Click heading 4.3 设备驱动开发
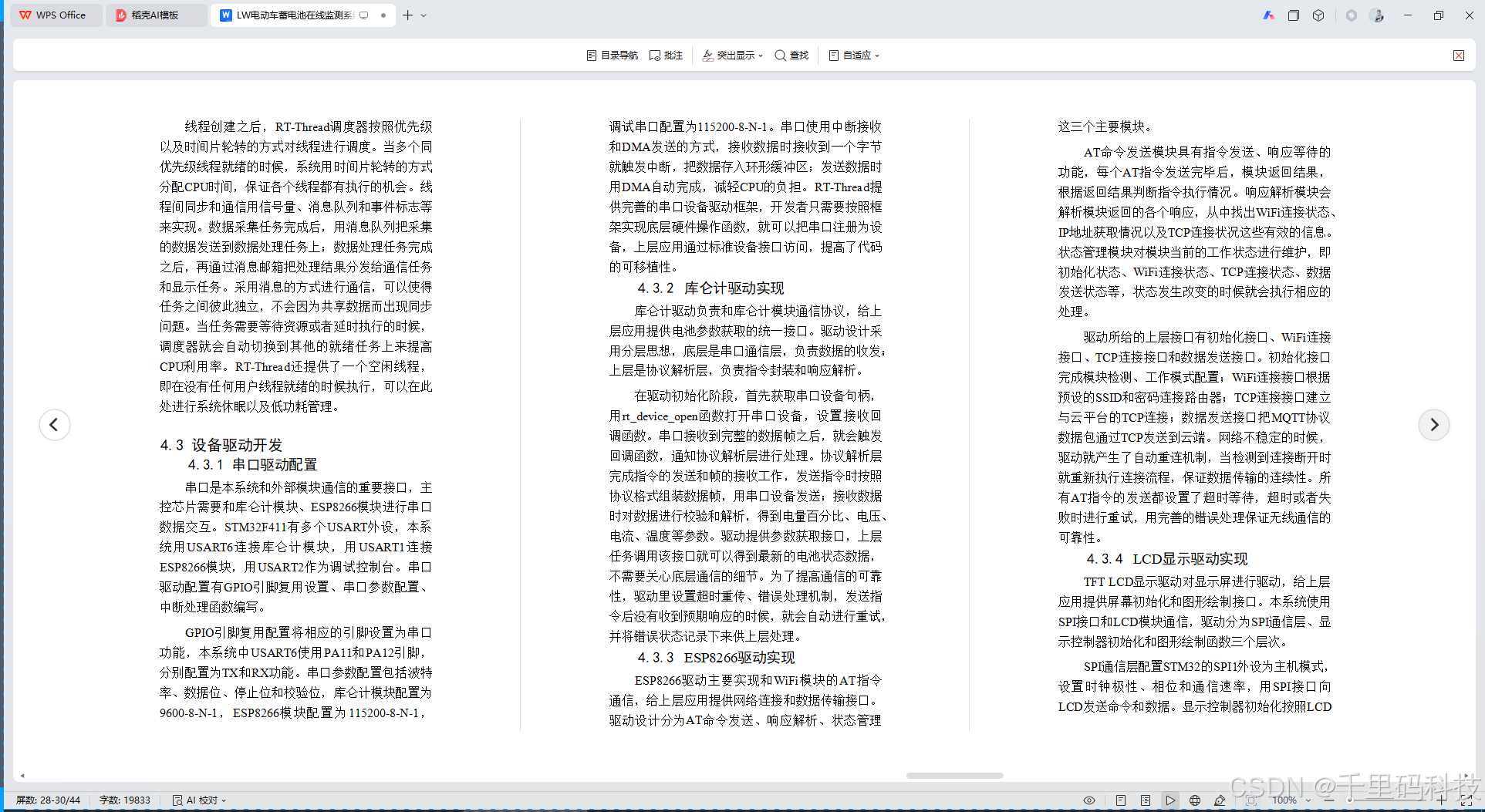The height and width of the screenshot is (812, 1485). [221, 445]
